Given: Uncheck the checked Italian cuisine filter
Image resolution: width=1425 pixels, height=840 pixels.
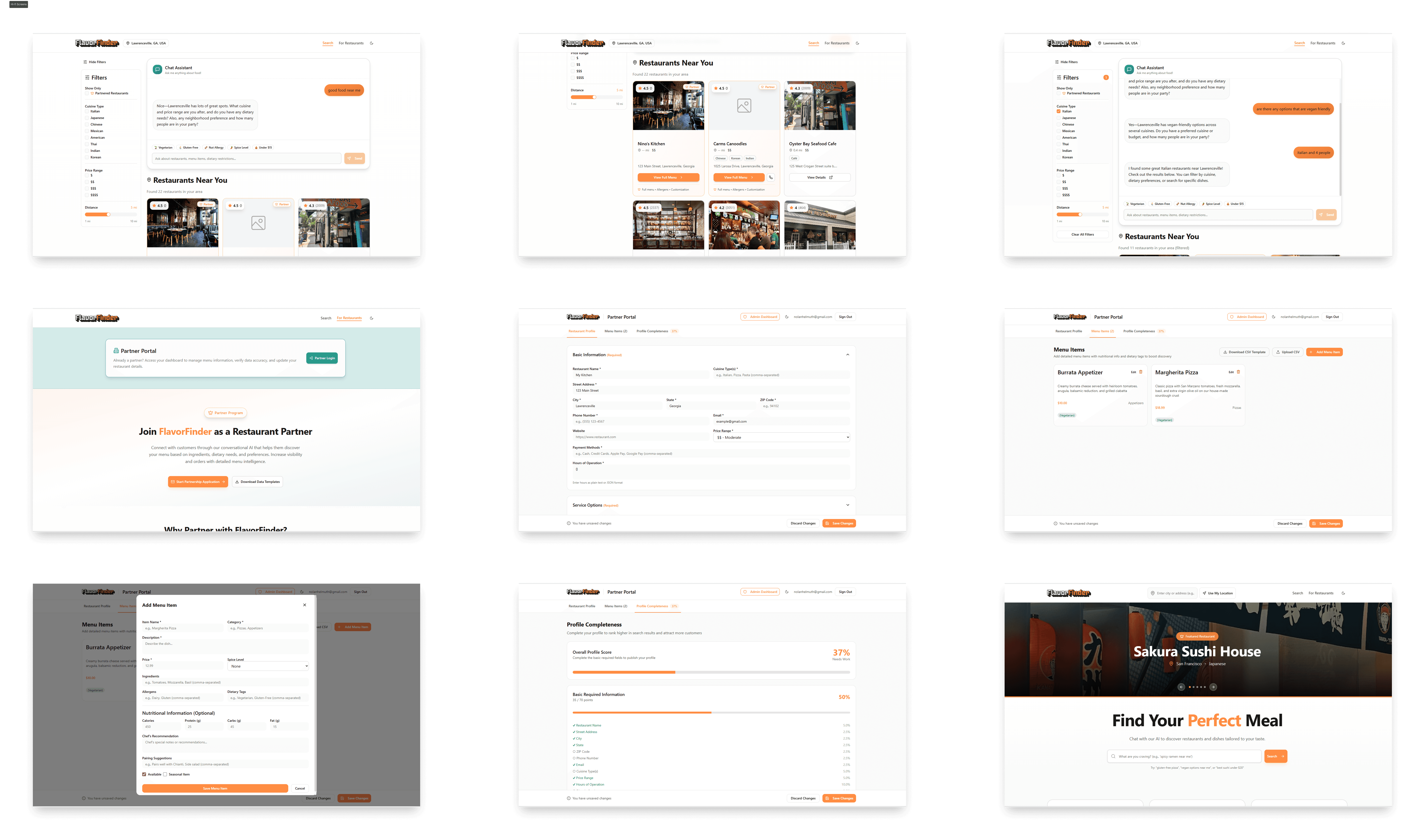Looking at the screenshot, I should (x=1059, y=111).
